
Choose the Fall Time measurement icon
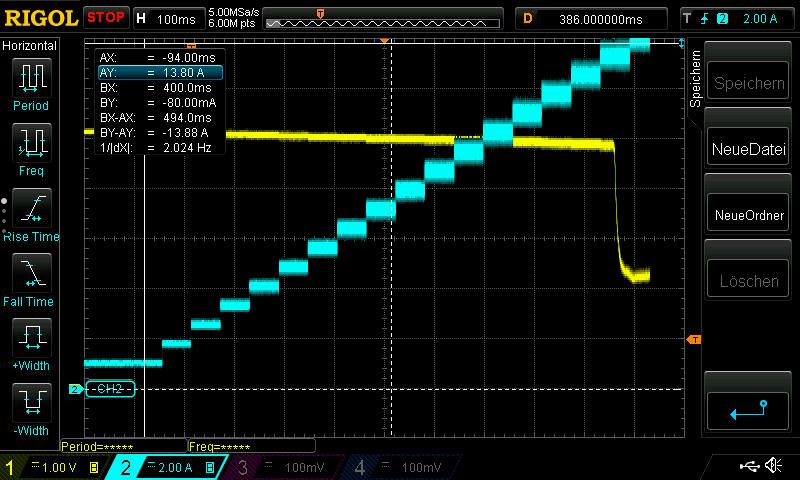coord(32,273)
